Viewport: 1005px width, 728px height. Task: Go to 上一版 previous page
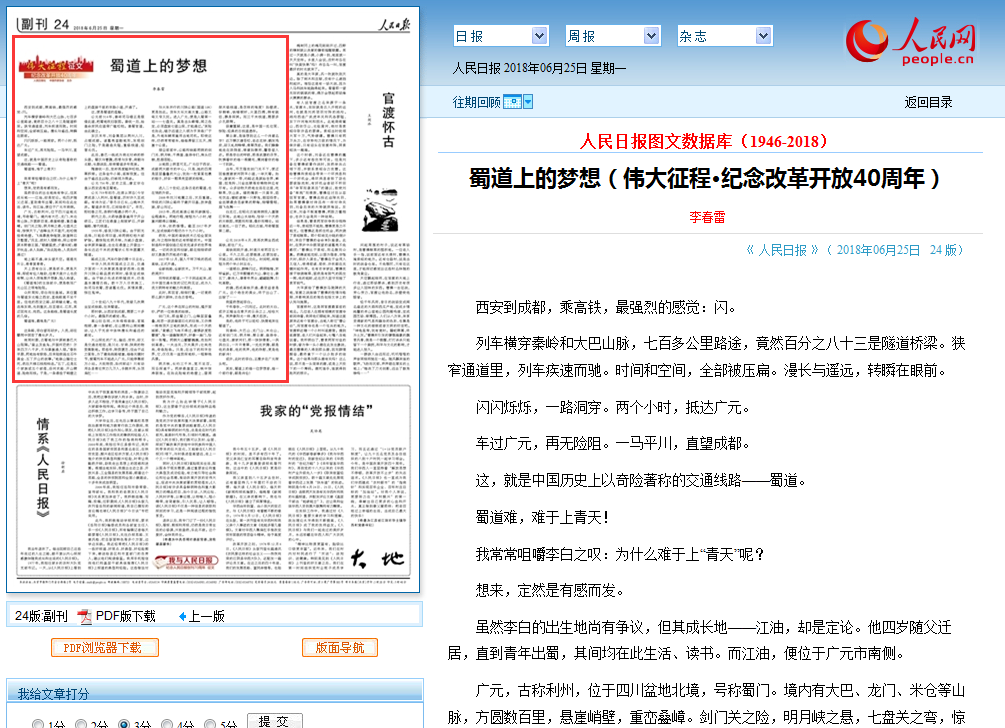[x=206, y=616]
